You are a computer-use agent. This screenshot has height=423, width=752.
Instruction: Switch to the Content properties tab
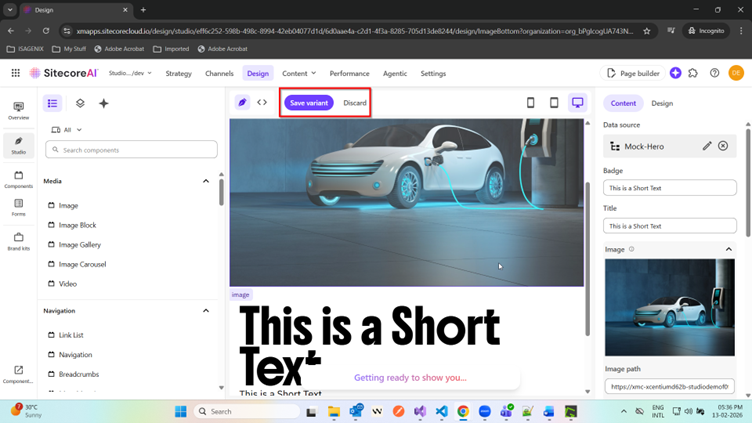[x=623, y=103]
